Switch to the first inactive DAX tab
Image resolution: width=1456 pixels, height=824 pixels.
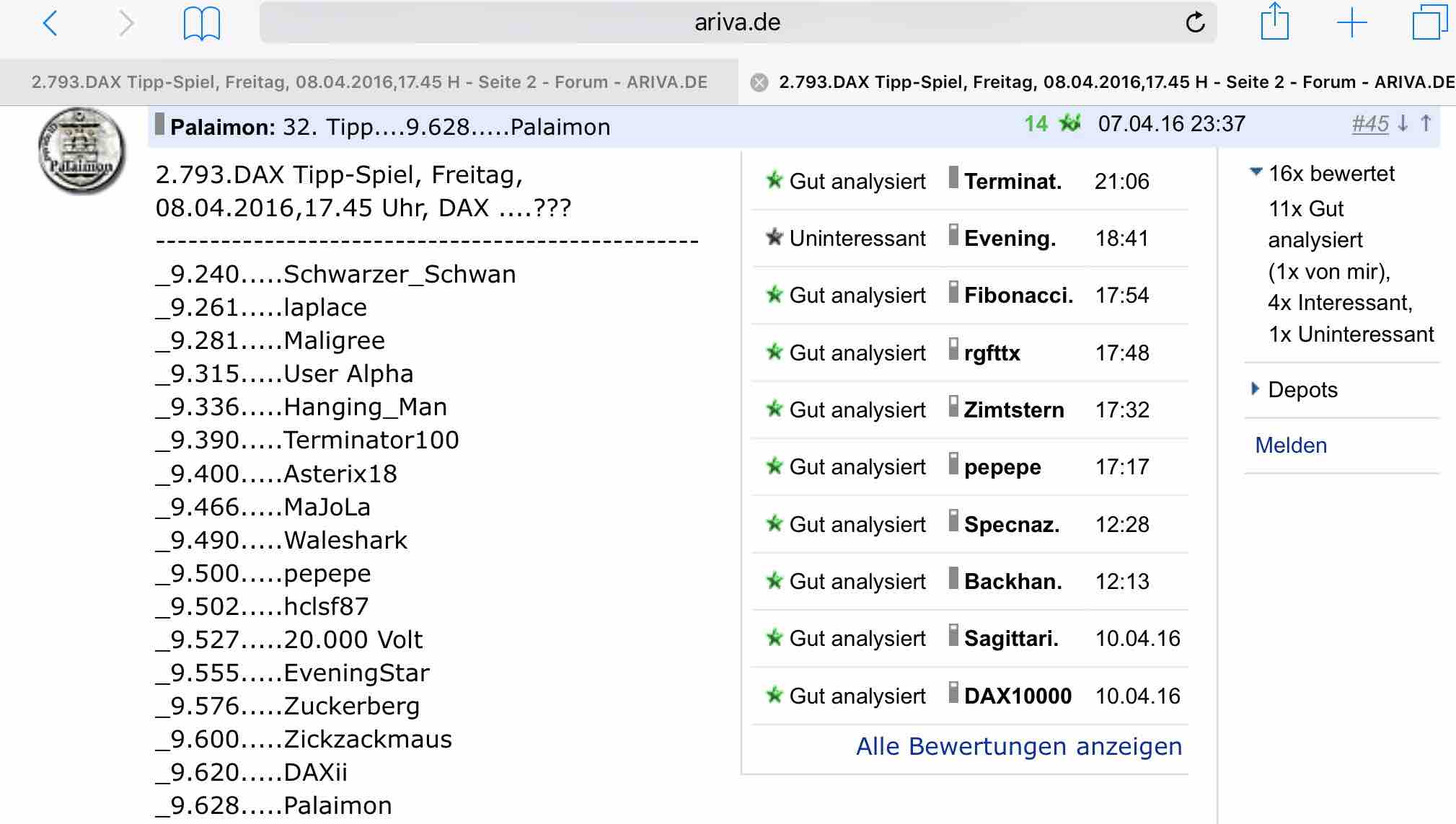pos(369,82)
